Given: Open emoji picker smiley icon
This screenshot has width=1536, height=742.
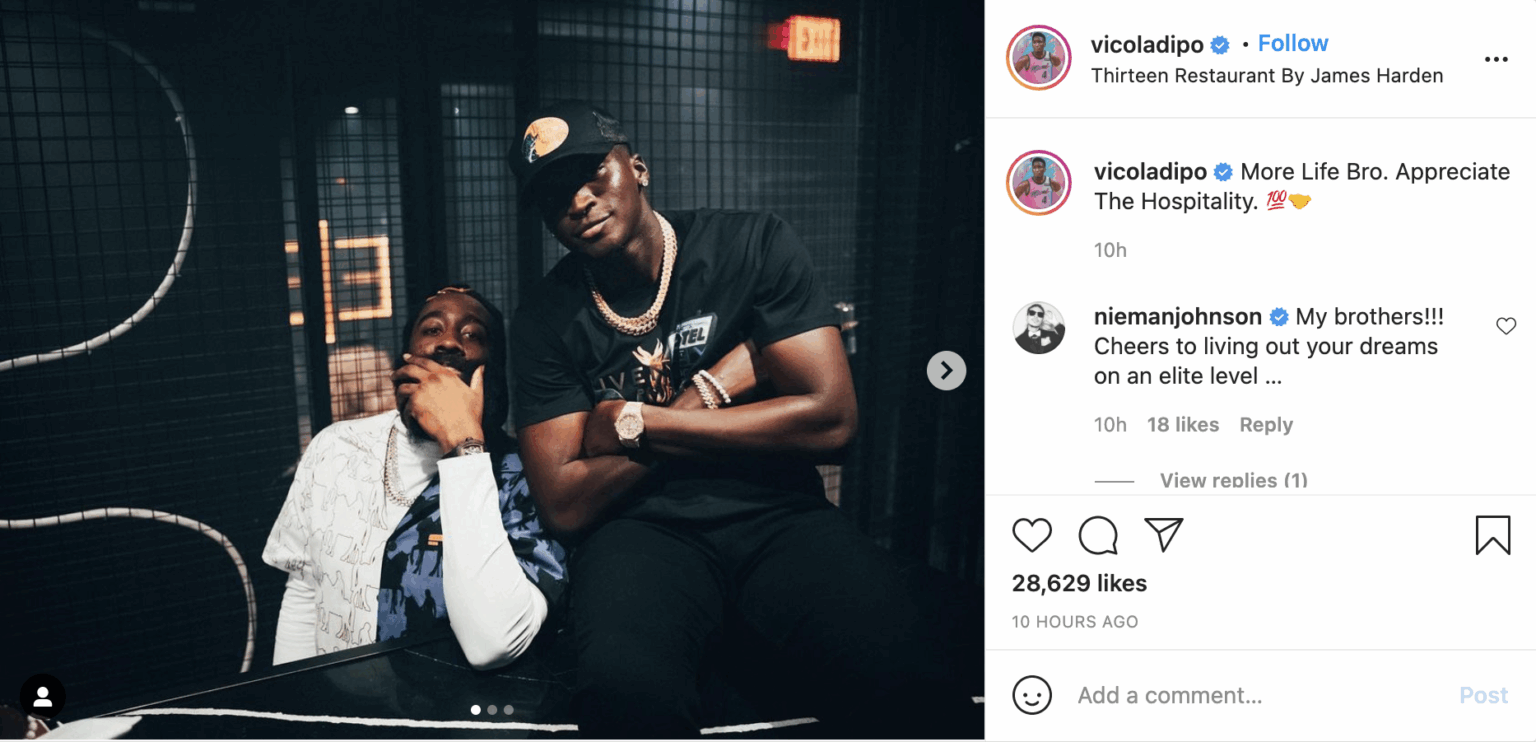Looking at the screenshot, I should coord(1032,695).
